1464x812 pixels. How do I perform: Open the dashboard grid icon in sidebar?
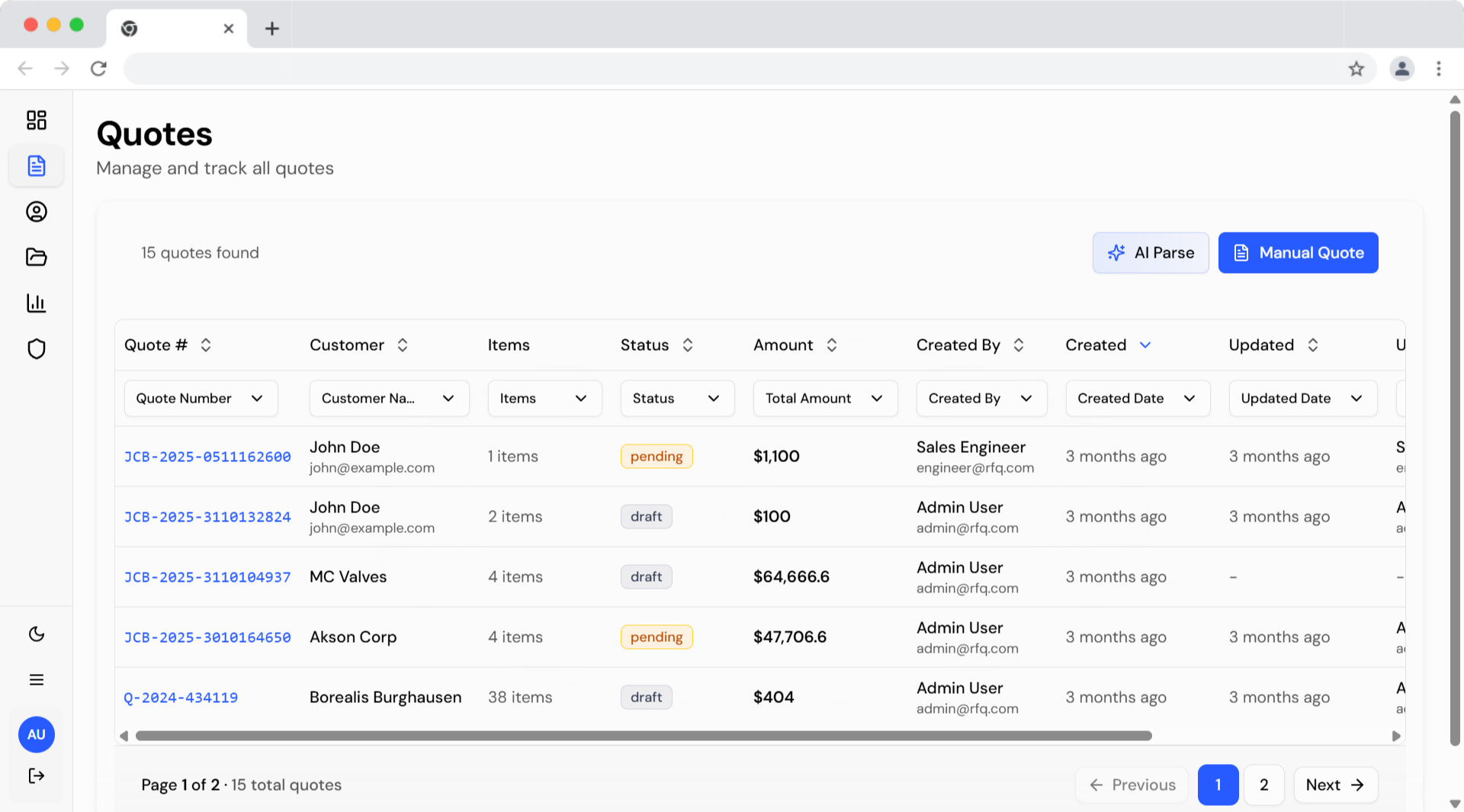click(x=36, y=120)
